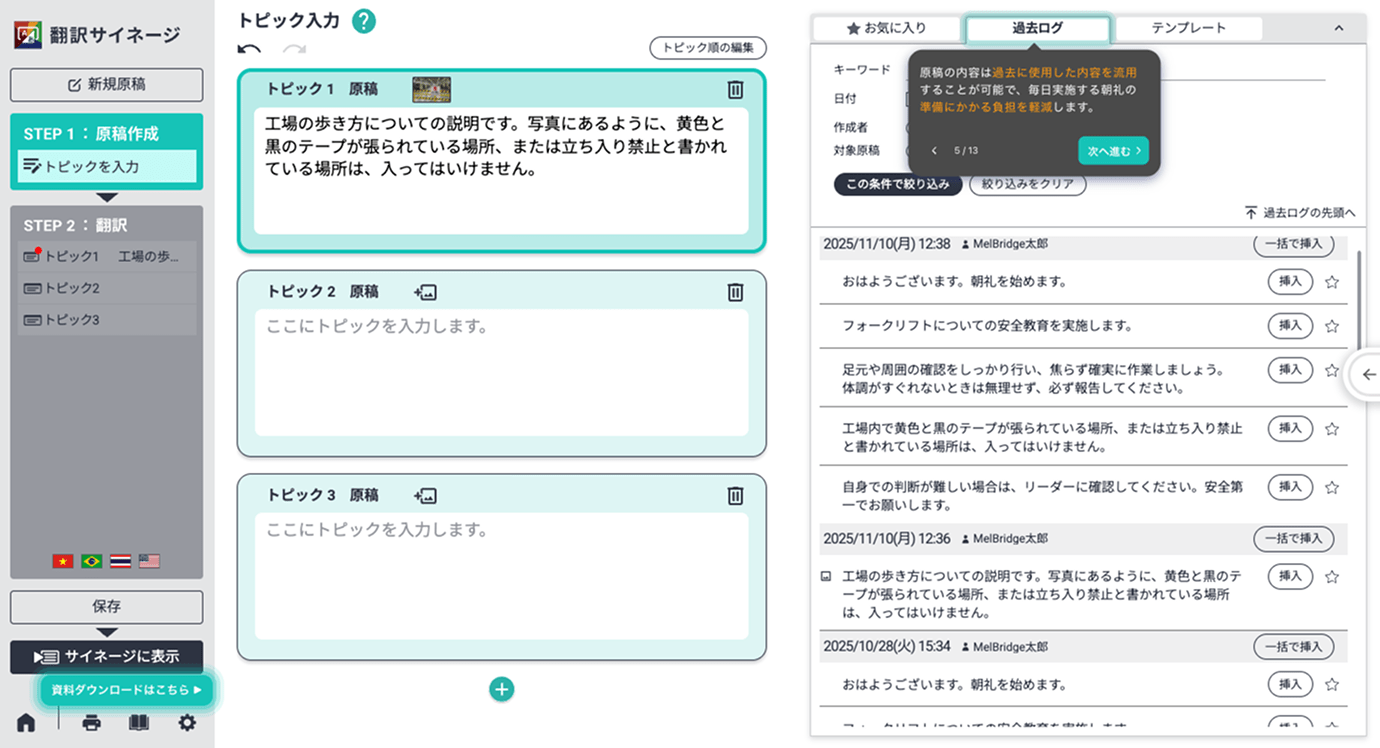
Task: Toggle star on 自身での判断 entry
Action: tap(1331, 488)
